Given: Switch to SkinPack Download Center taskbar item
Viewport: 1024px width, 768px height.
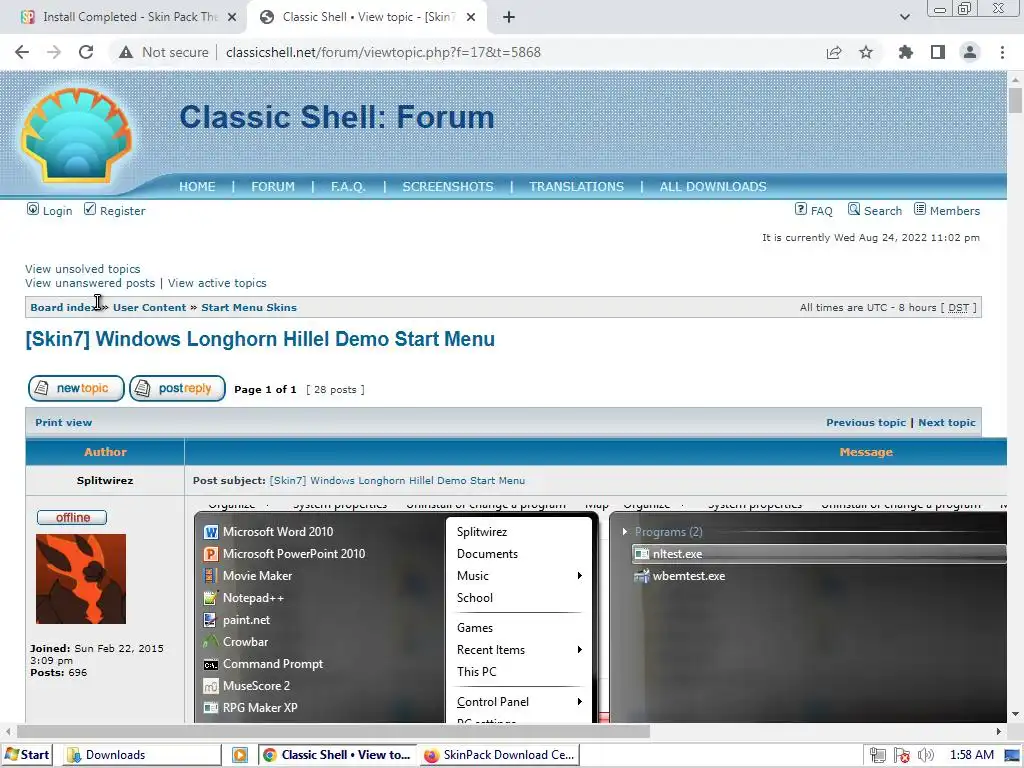Looking at the screenshot, I should [x=500, y=755].
